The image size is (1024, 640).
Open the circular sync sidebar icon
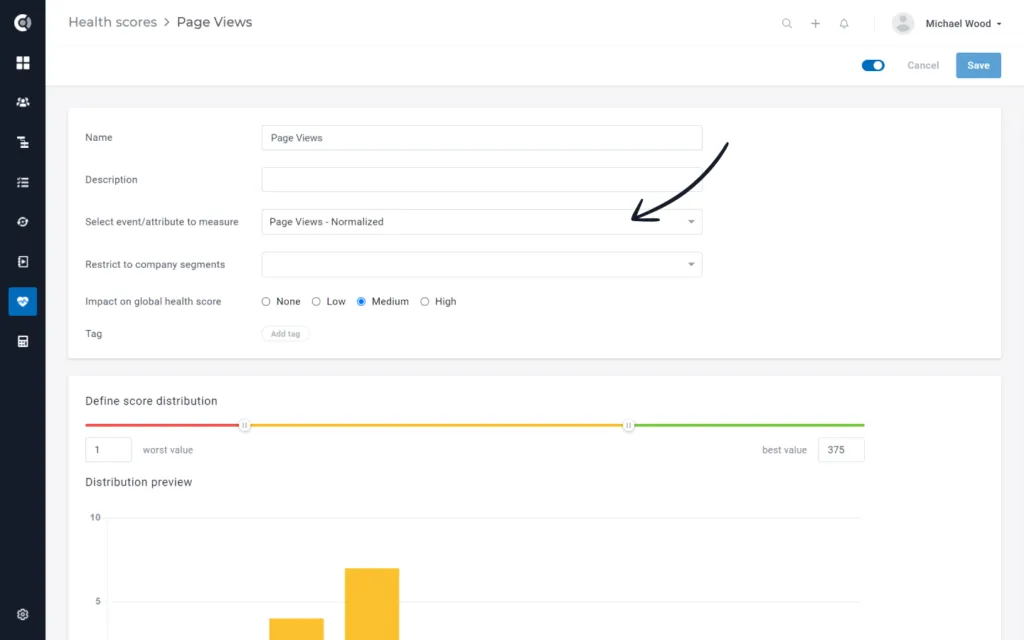(x=23, y=222)
